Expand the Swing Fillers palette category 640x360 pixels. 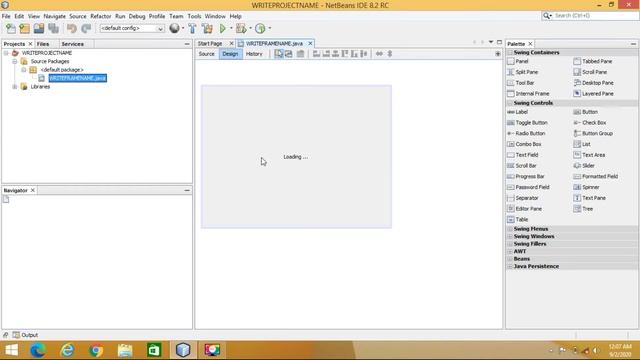click(x=510, y=244)
